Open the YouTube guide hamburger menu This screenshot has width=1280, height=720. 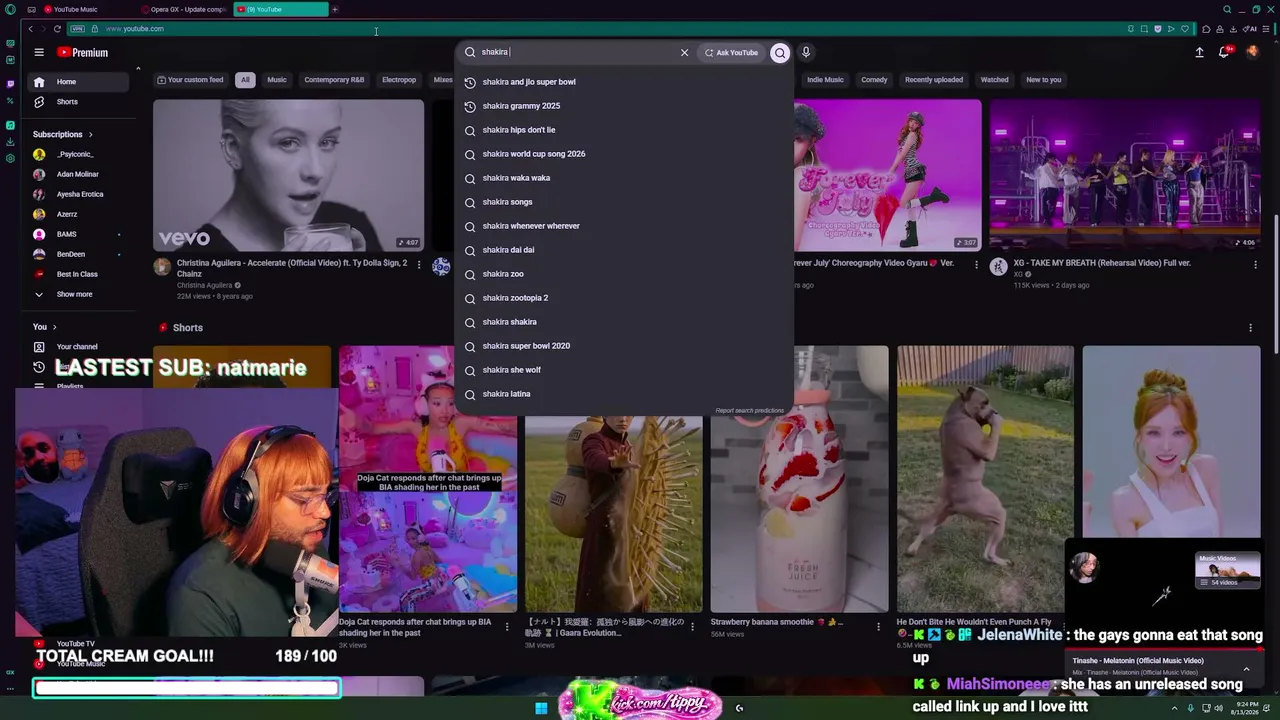(x=39, y=52)
